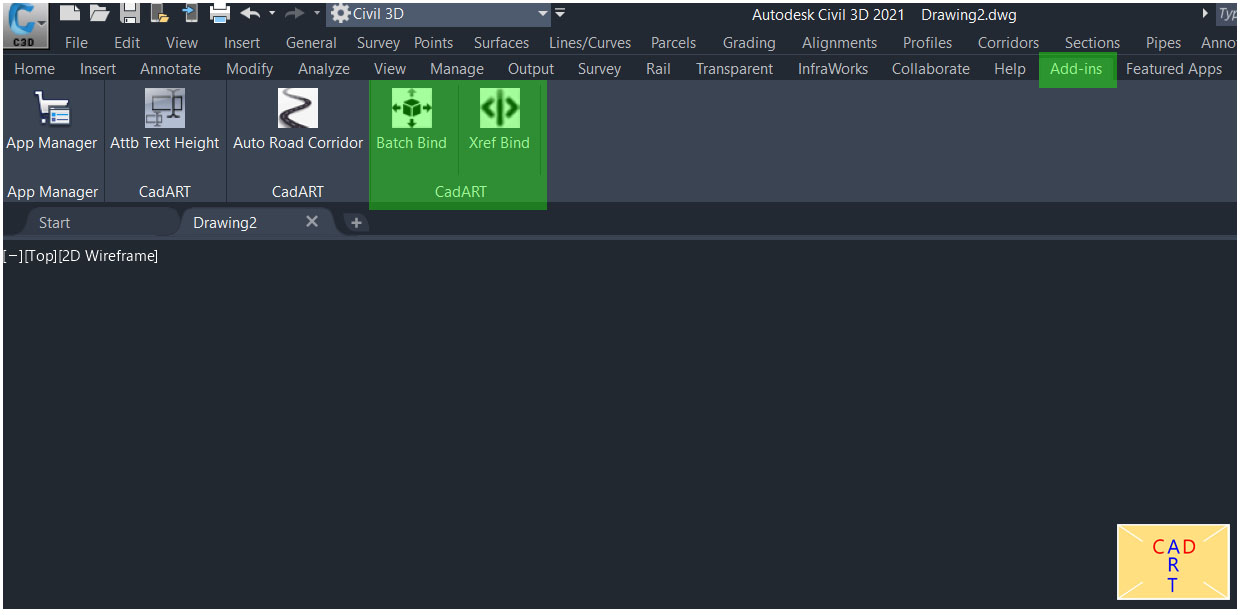
Task: Switch to the Featured Apps ribbon tab
Action: click(1174, 69)
